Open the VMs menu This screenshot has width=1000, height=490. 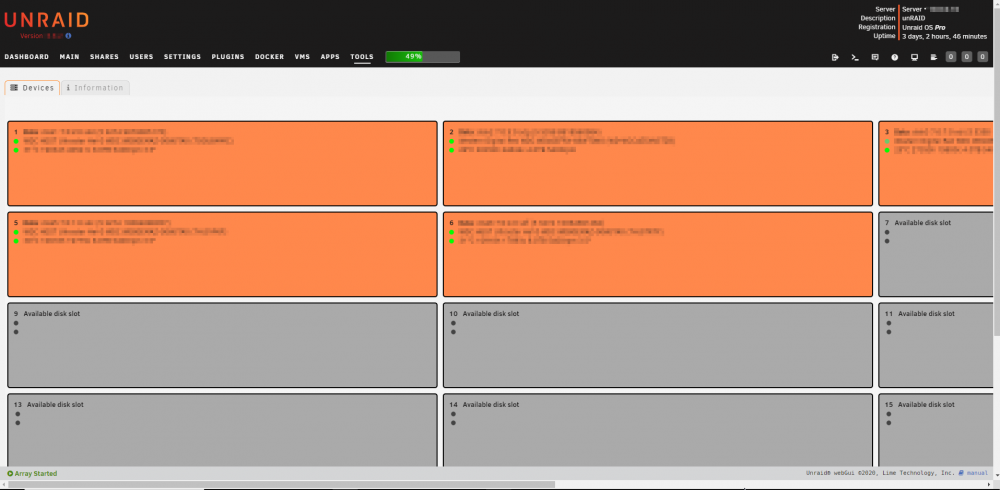tap(302, 57)
